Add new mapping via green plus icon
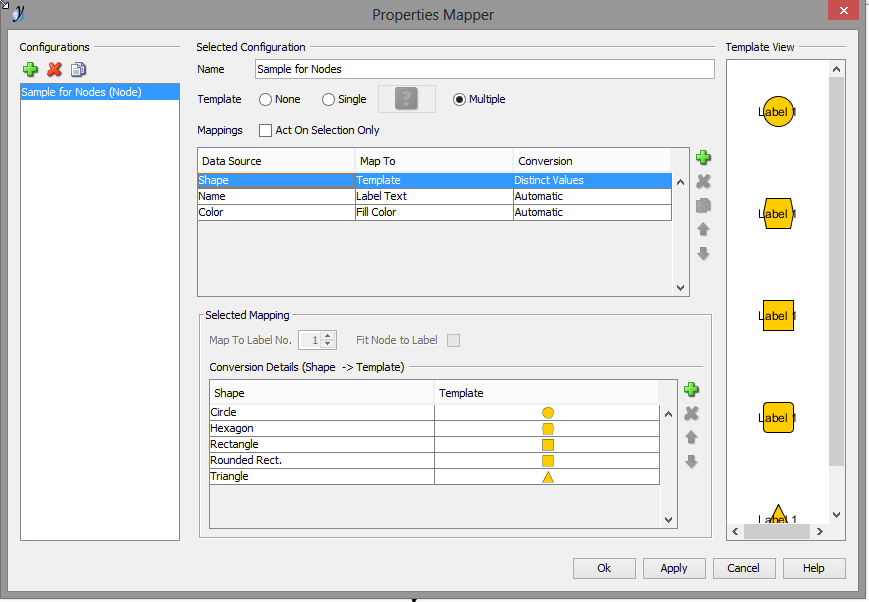The image size is (869, 602). coord(703,158)
